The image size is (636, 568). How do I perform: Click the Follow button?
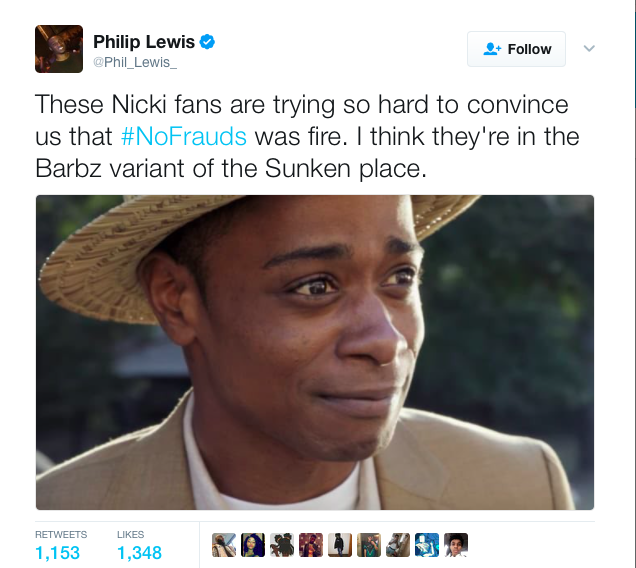[x=516, y=49]
